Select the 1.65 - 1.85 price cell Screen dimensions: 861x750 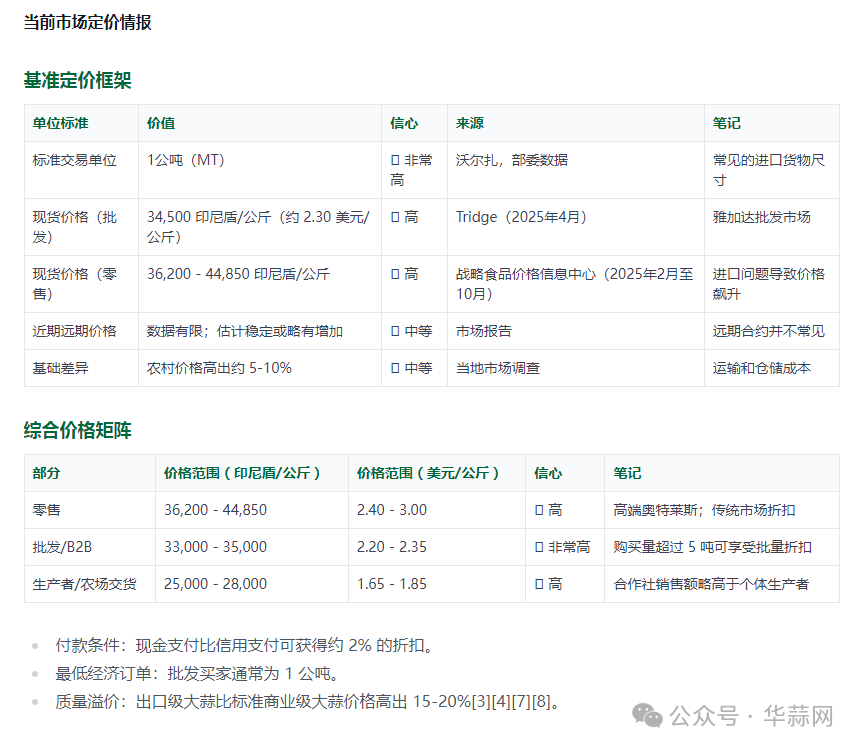click(391, 584)
